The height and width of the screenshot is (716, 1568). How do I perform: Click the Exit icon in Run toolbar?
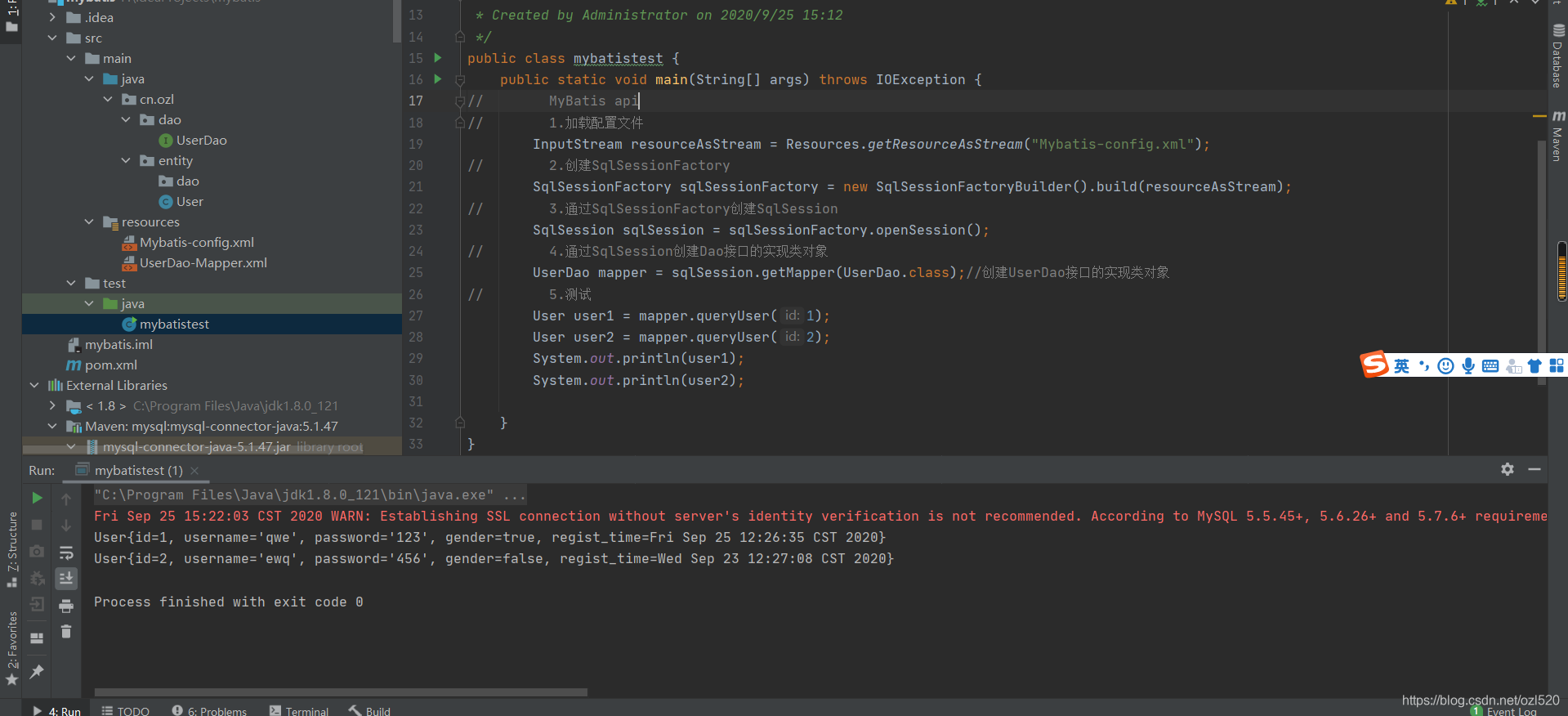click(x=37, y=604)
